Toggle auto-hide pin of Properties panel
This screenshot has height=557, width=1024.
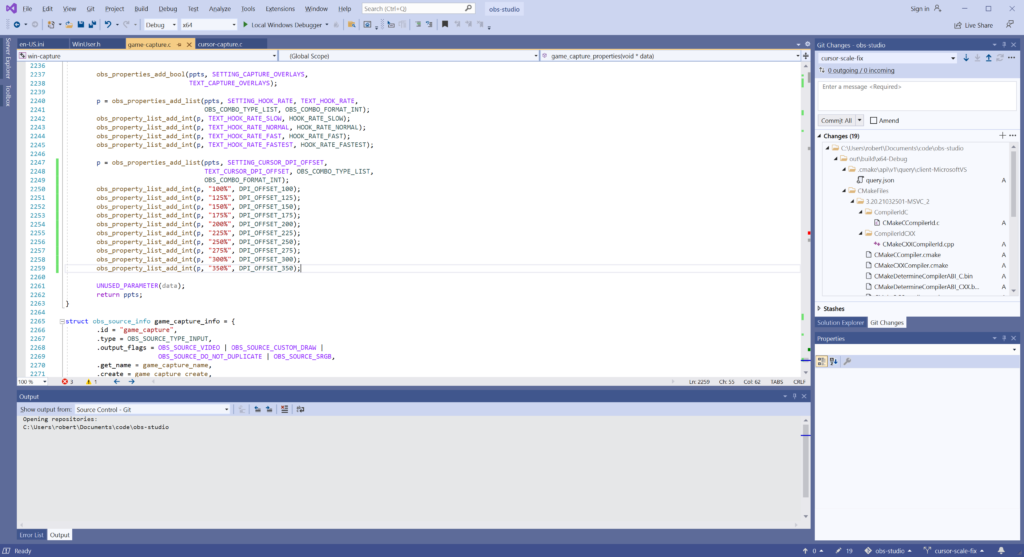point(1004,338)
